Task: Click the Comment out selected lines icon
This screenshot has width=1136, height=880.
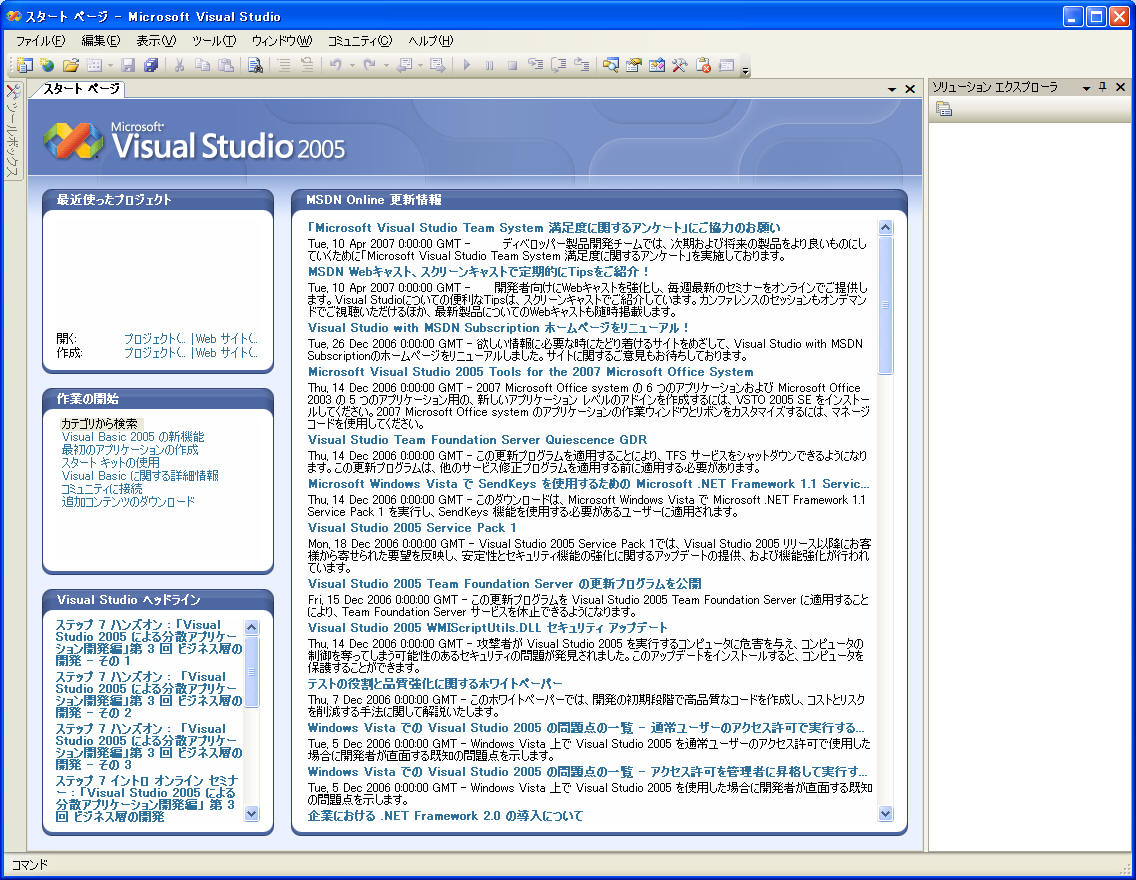Action: click(x=284, y=65)
